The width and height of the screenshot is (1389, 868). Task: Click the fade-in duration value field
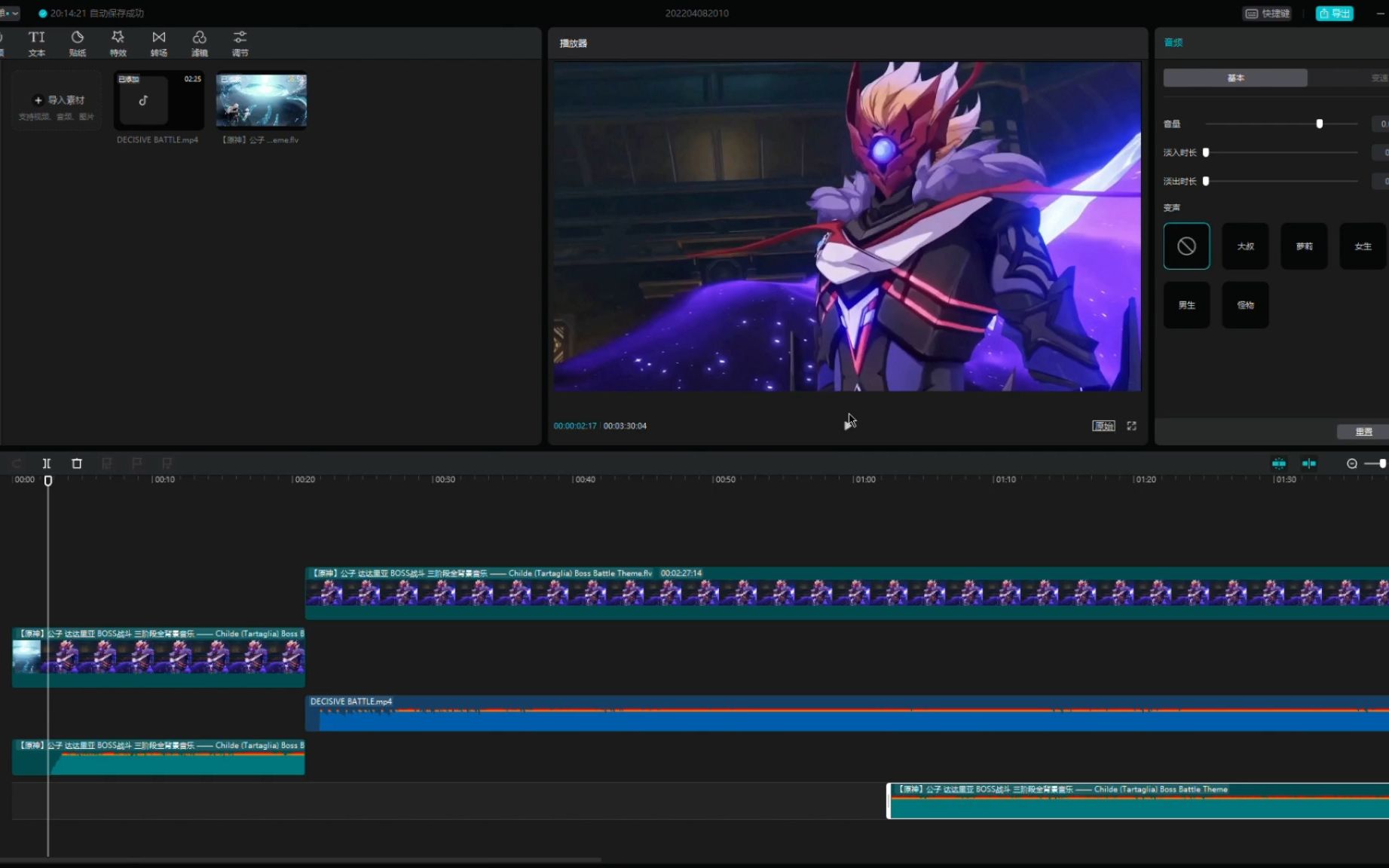coord(1381,152)
